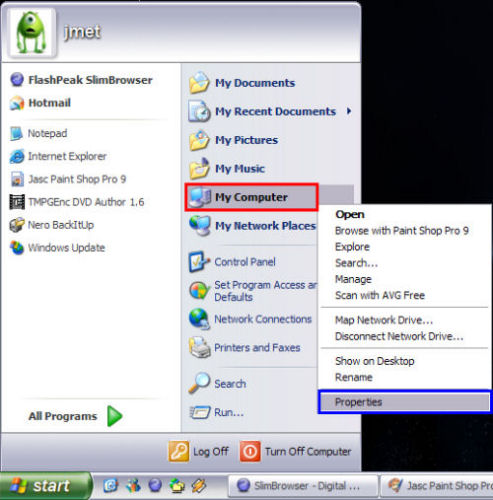The width and height of the screenshot is (493, 500).
Task: Click Turn Off Computer button
Action: [295, 451]
